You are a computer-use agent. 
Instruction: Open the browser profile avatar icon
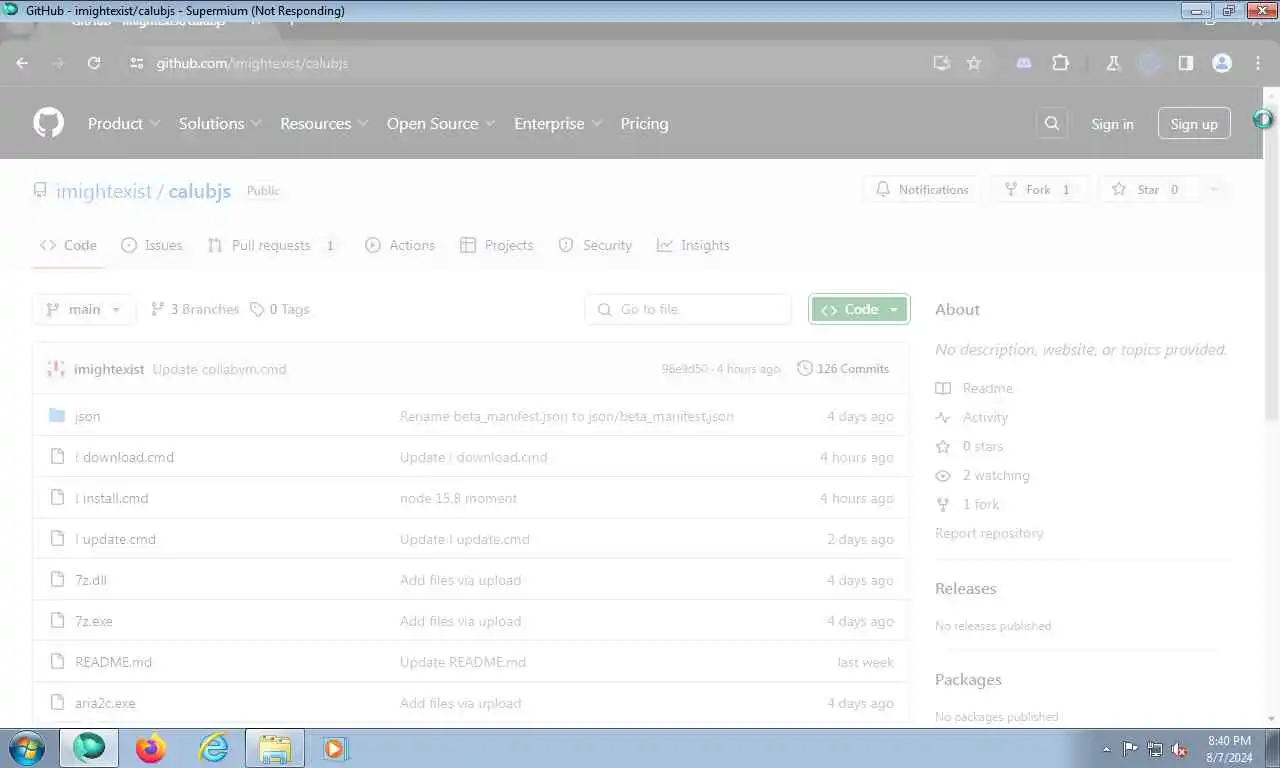(1222, 63)
